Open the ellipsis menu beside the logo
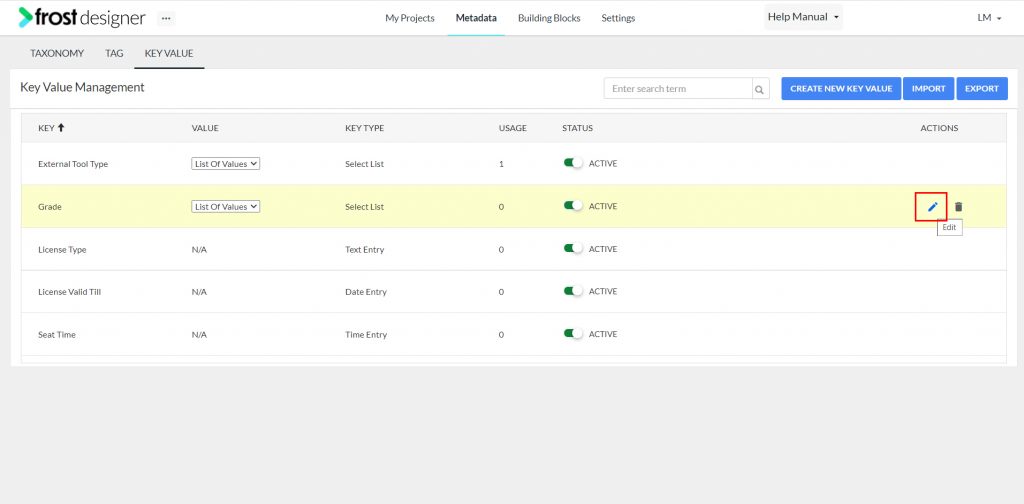 [166, 18]
